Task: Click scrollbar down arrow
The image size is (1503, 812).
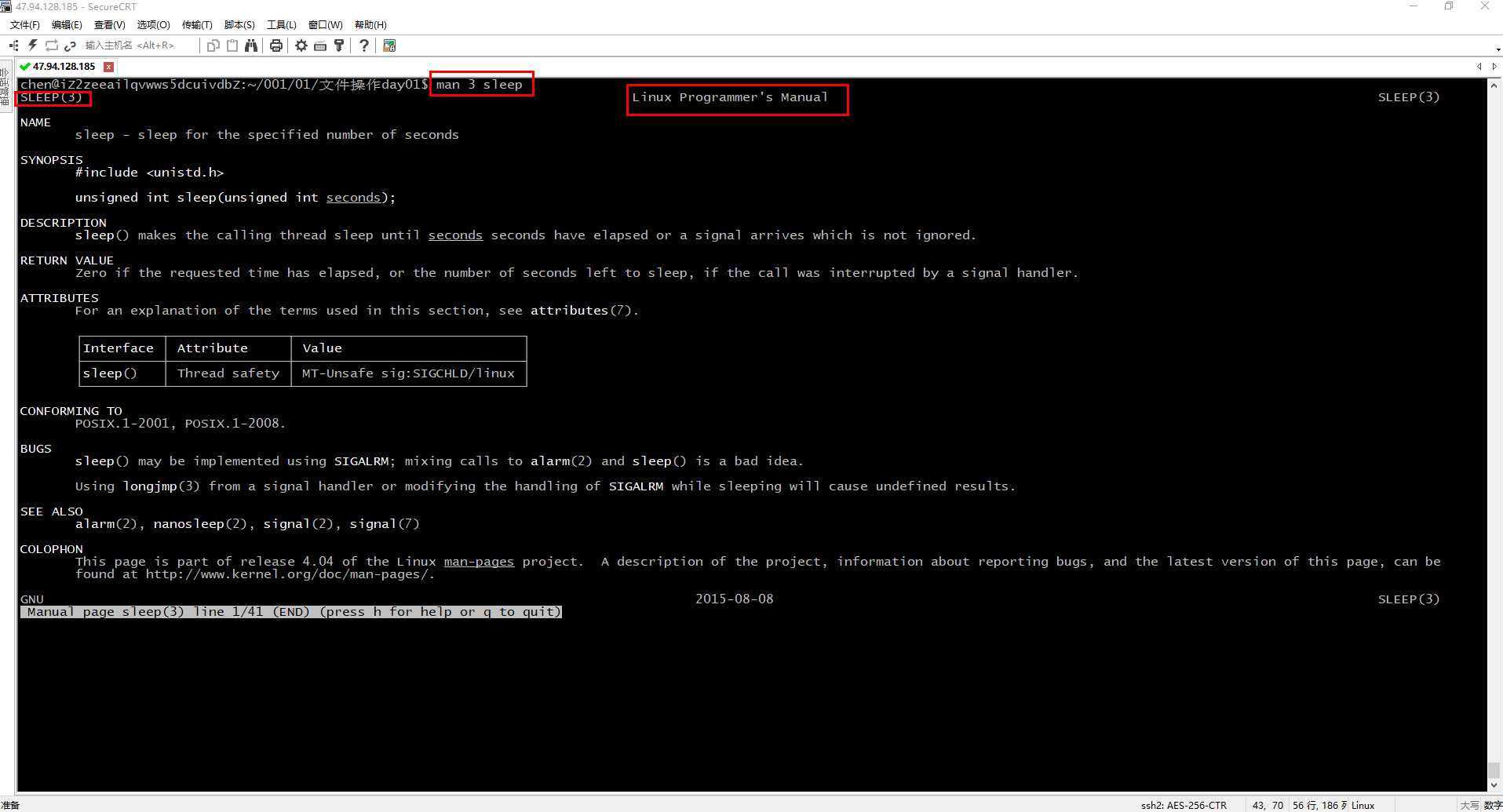Action: click(x=1494, y=785)
